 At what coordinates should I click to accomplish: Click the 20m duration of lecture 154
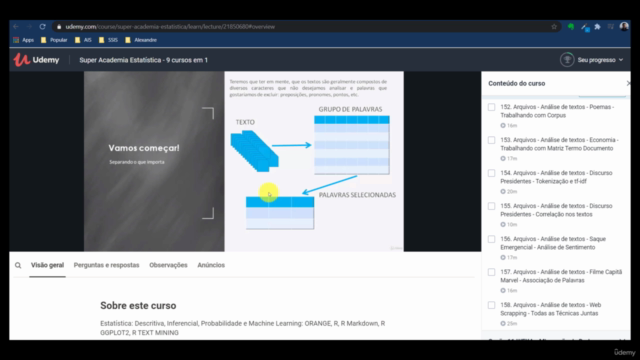tap(512, 191)
